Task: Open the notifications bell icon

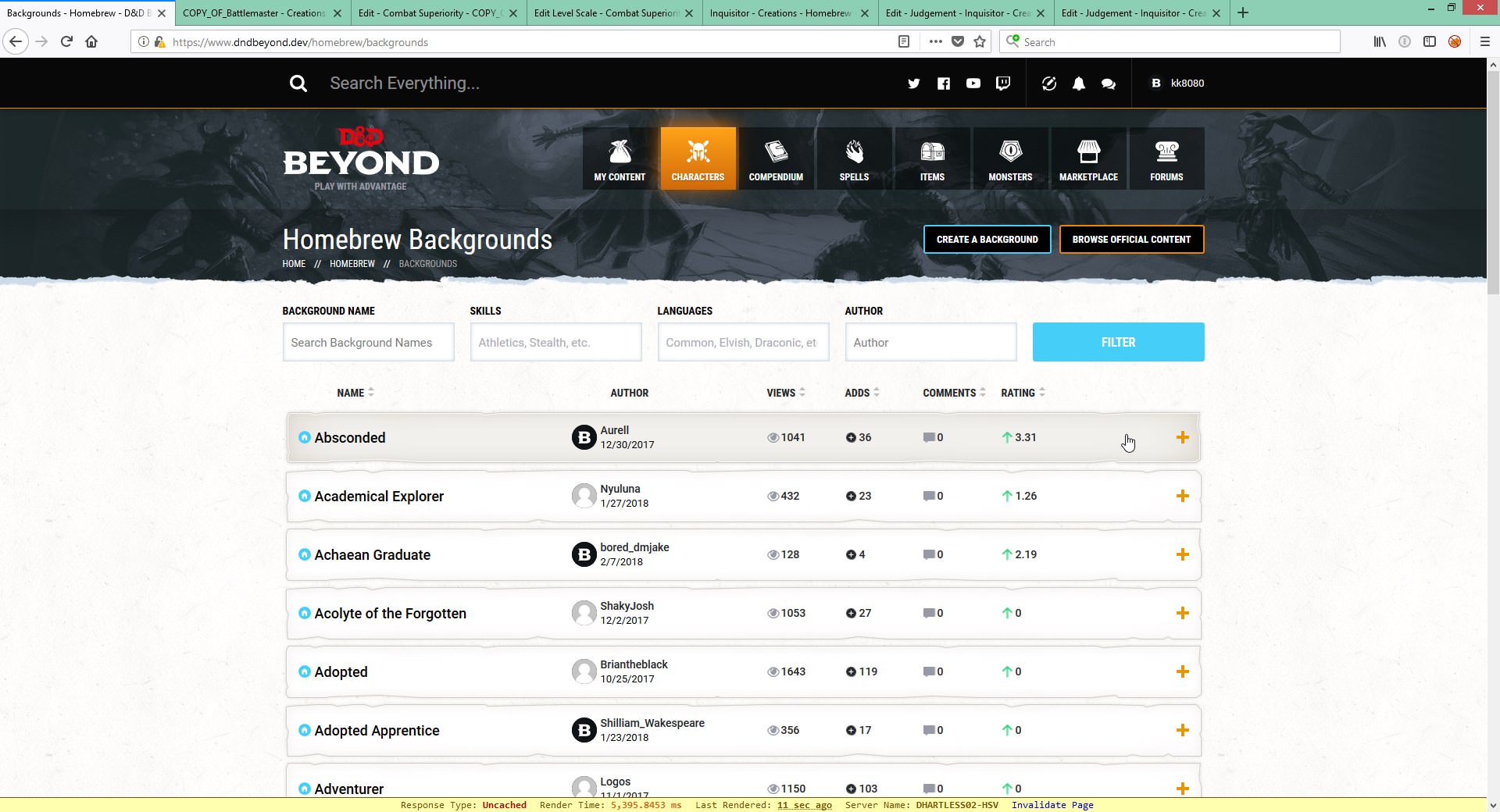Action: (1078, 84)
